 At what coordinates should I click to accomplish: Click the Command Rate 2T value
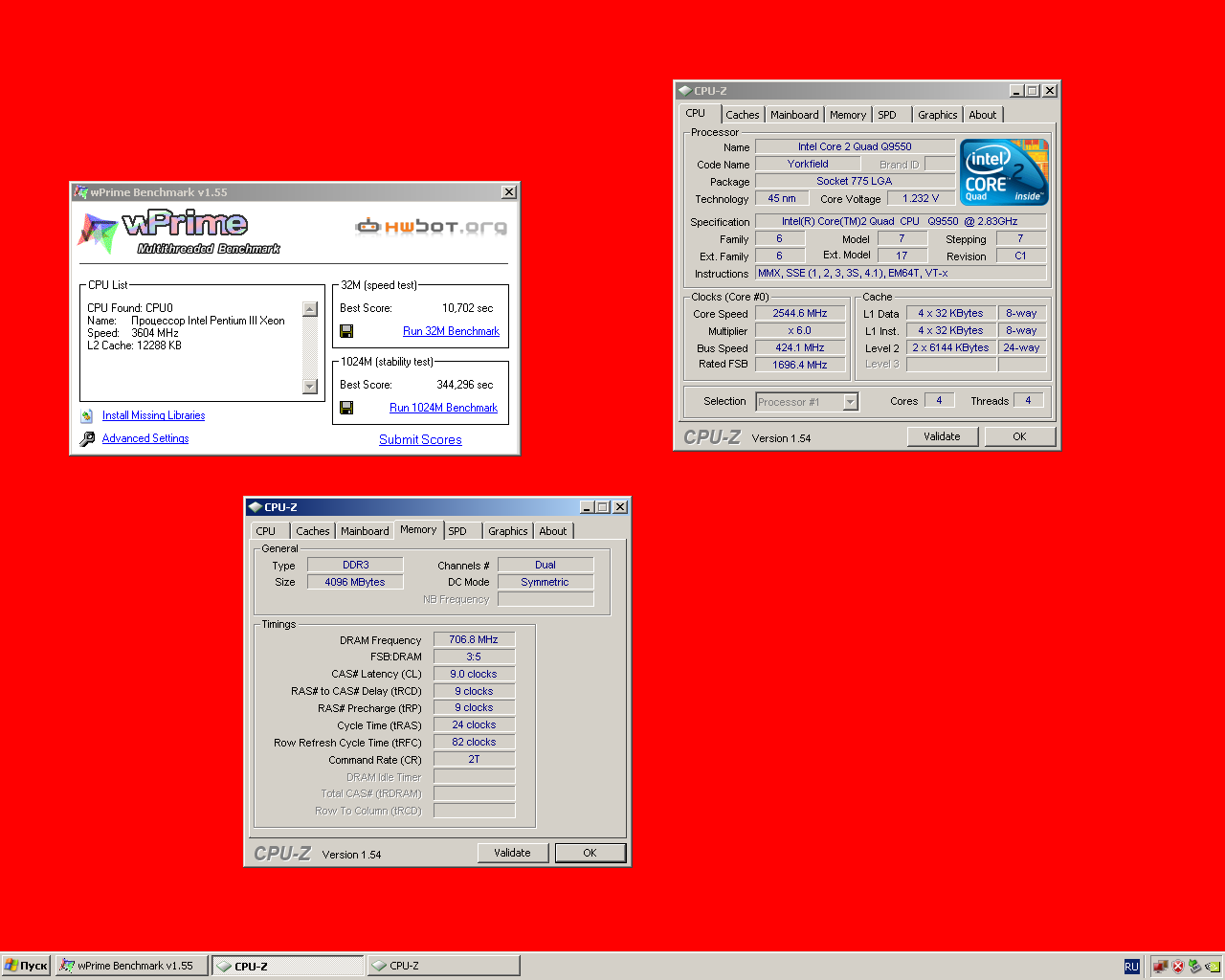(474, 759)
